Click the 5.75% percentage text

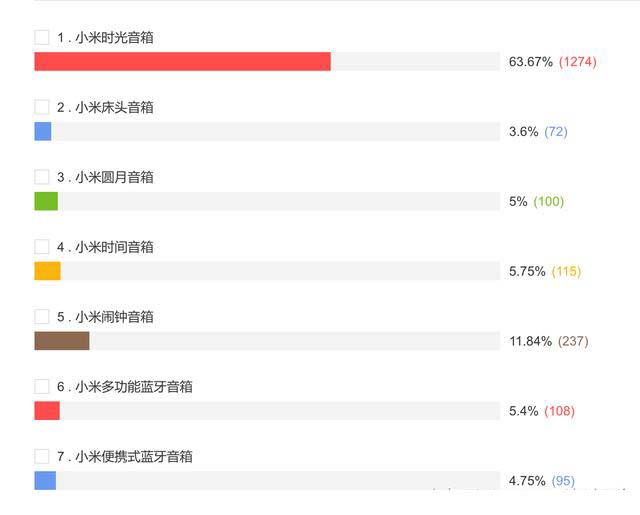526,271
